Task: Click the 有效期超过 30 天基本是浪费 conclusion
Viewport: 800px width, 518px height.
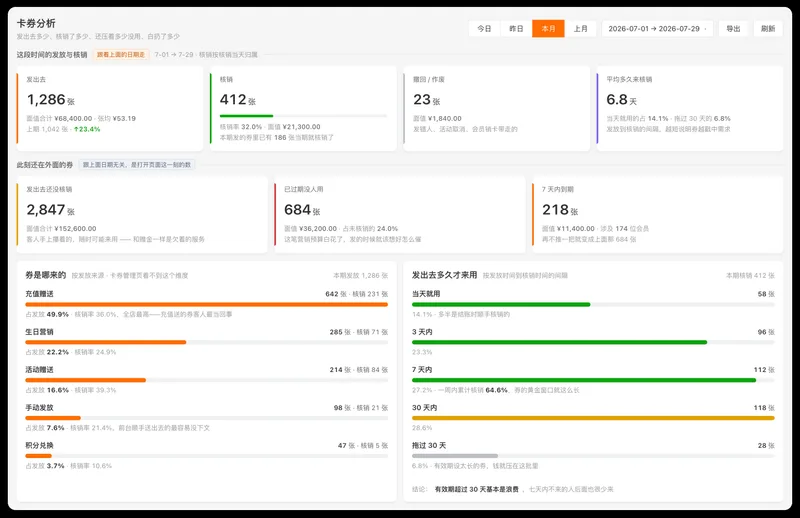Action: coord(477,489)
